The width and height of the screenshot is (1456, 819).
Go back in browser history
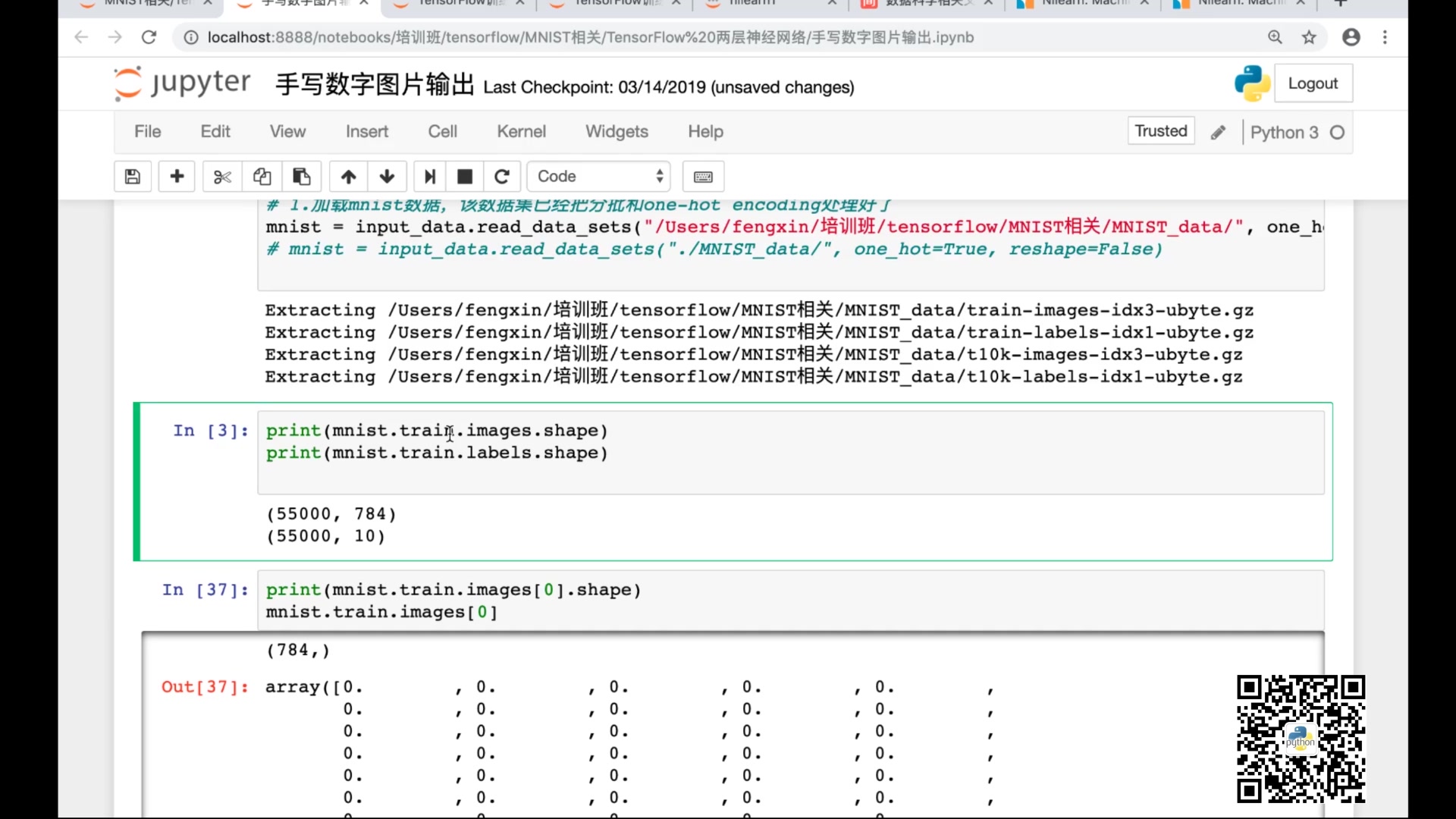(82, 37)
